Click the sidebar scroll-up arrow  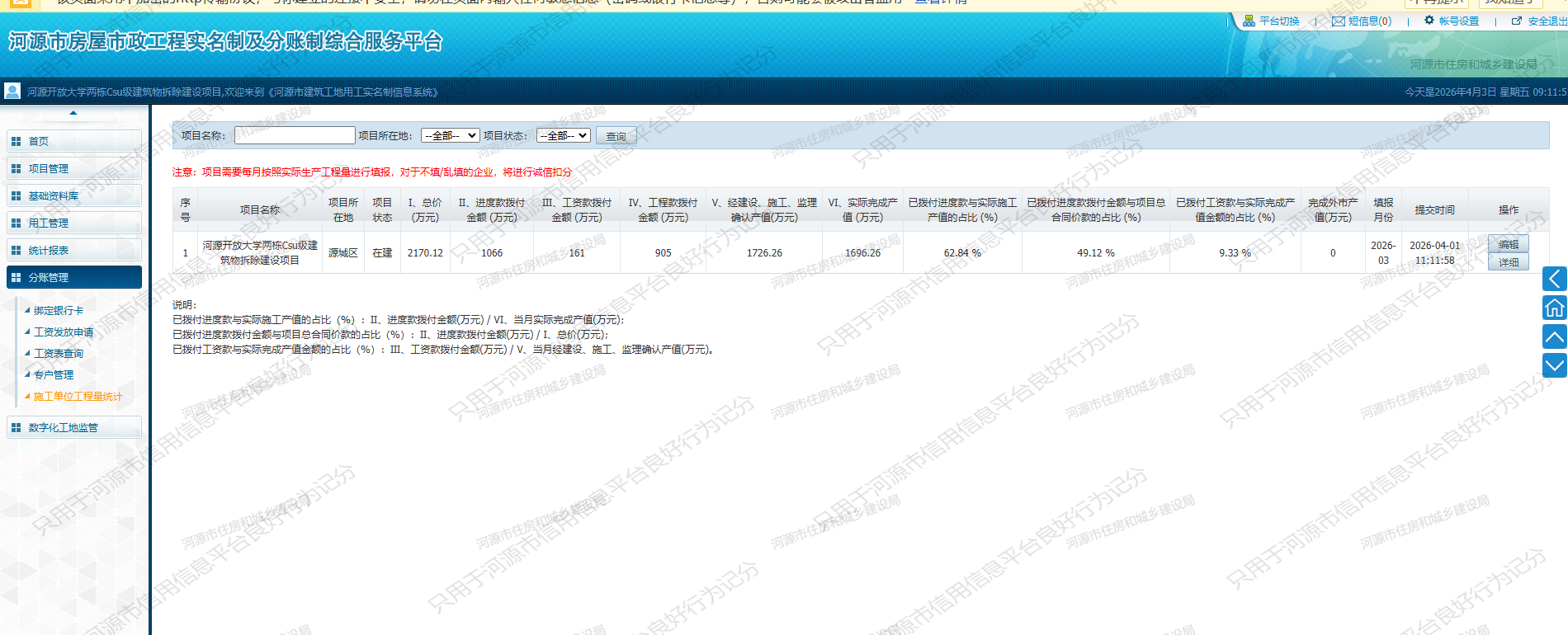[73, 113]
